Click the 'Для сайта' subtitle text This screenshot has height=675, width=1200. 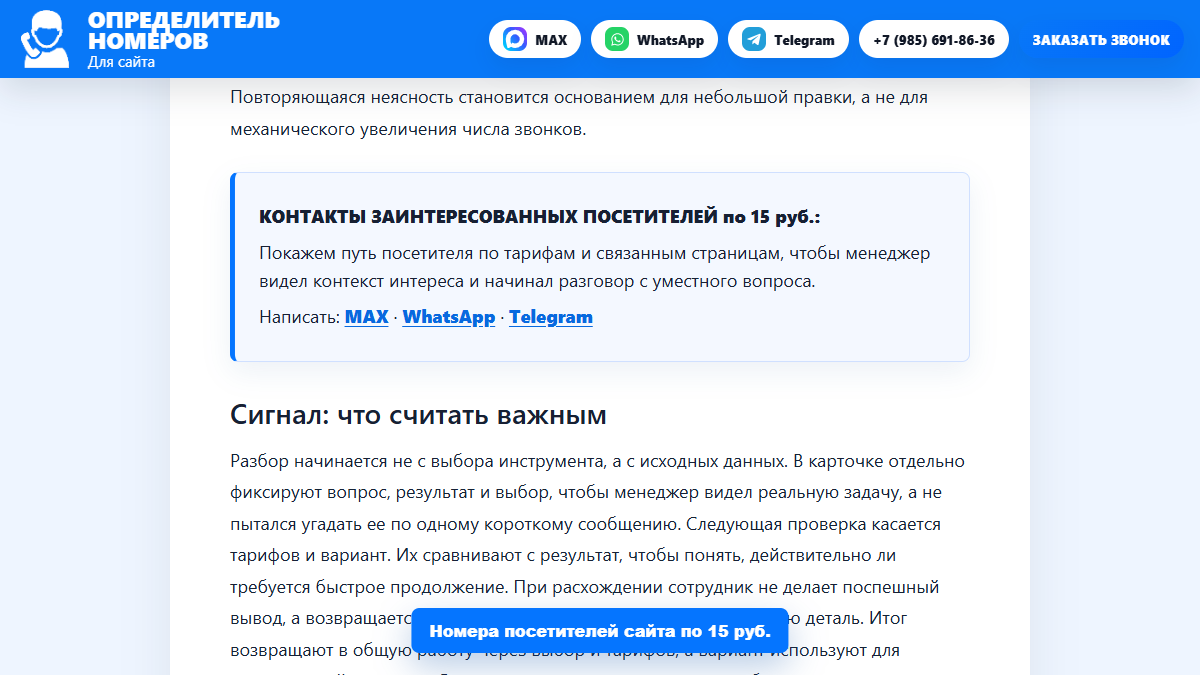click(121, 62)
